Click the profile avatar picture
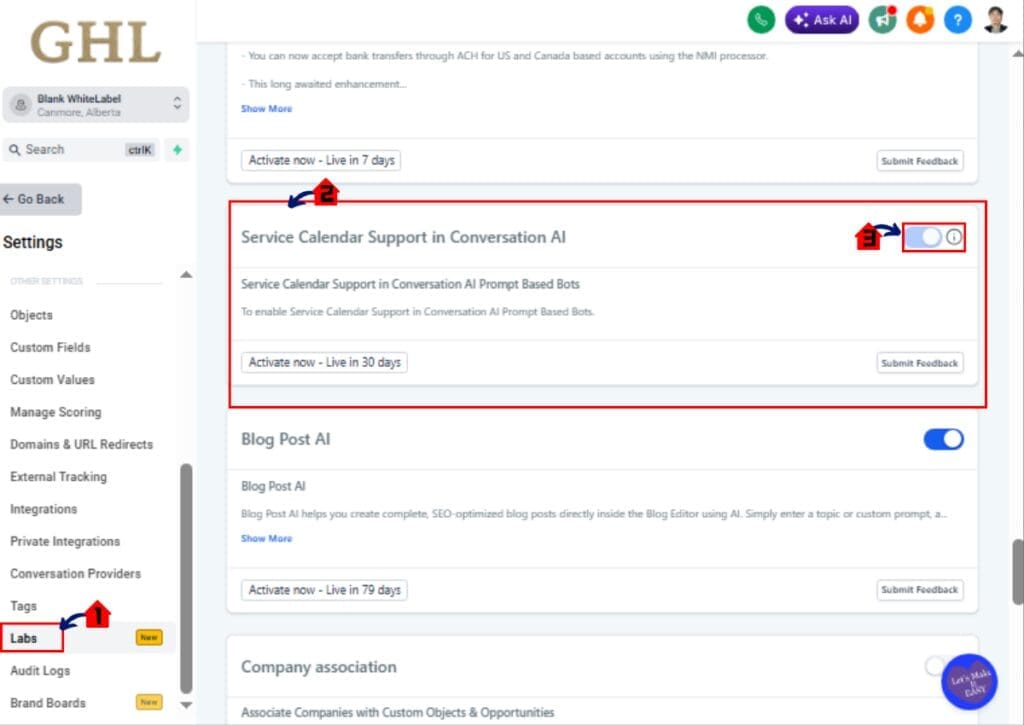 coord(994,19)
